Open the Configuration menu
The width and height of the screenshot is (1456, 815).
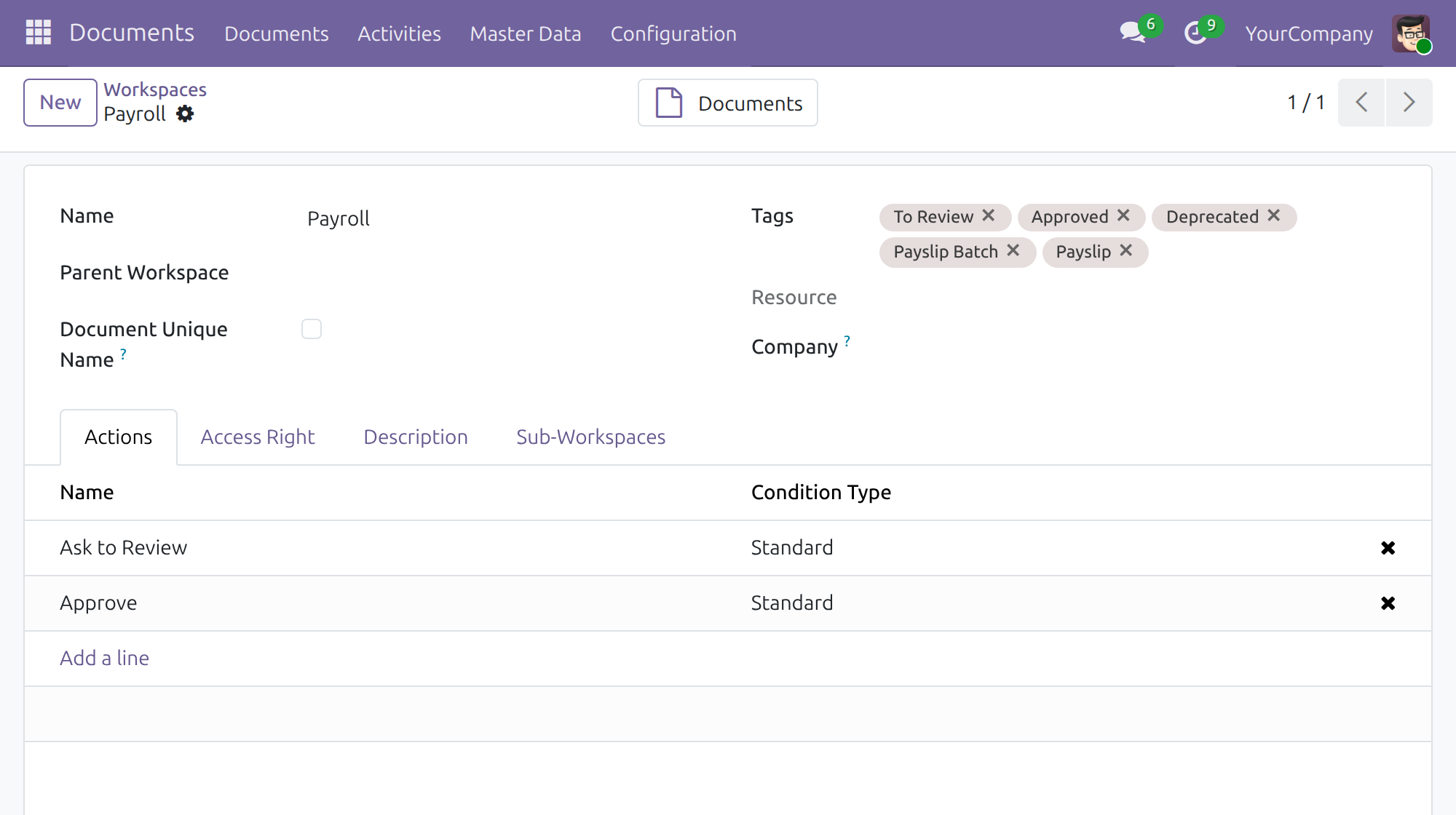pos(673,33)
